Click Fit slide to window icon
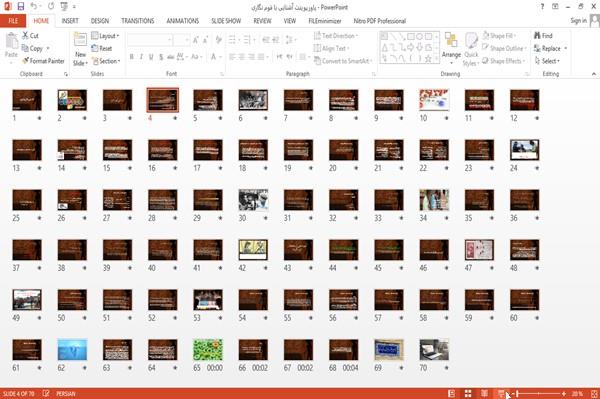The height and width of the screenshot is (399, 600). (594, 393)
